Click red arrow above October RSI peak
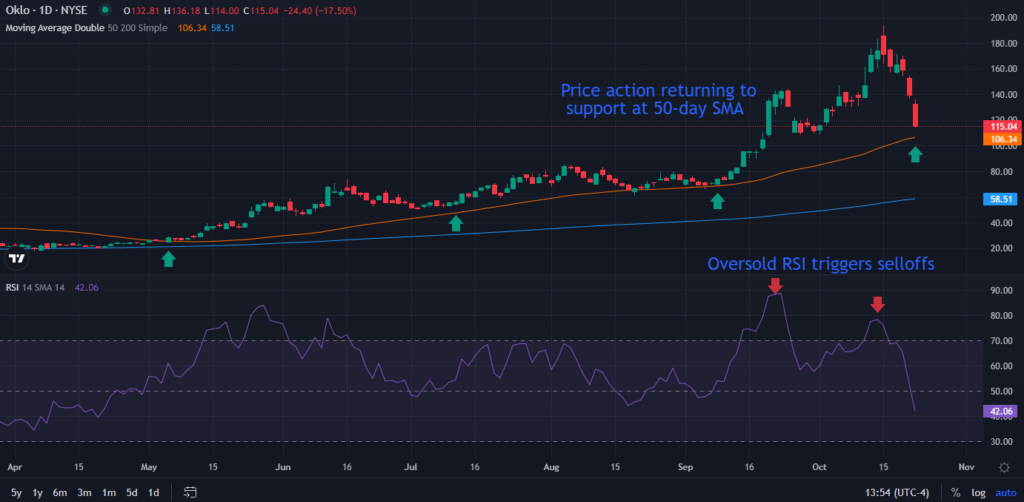This screenshot has width=1024, height=502. click(x=877, y=305)
